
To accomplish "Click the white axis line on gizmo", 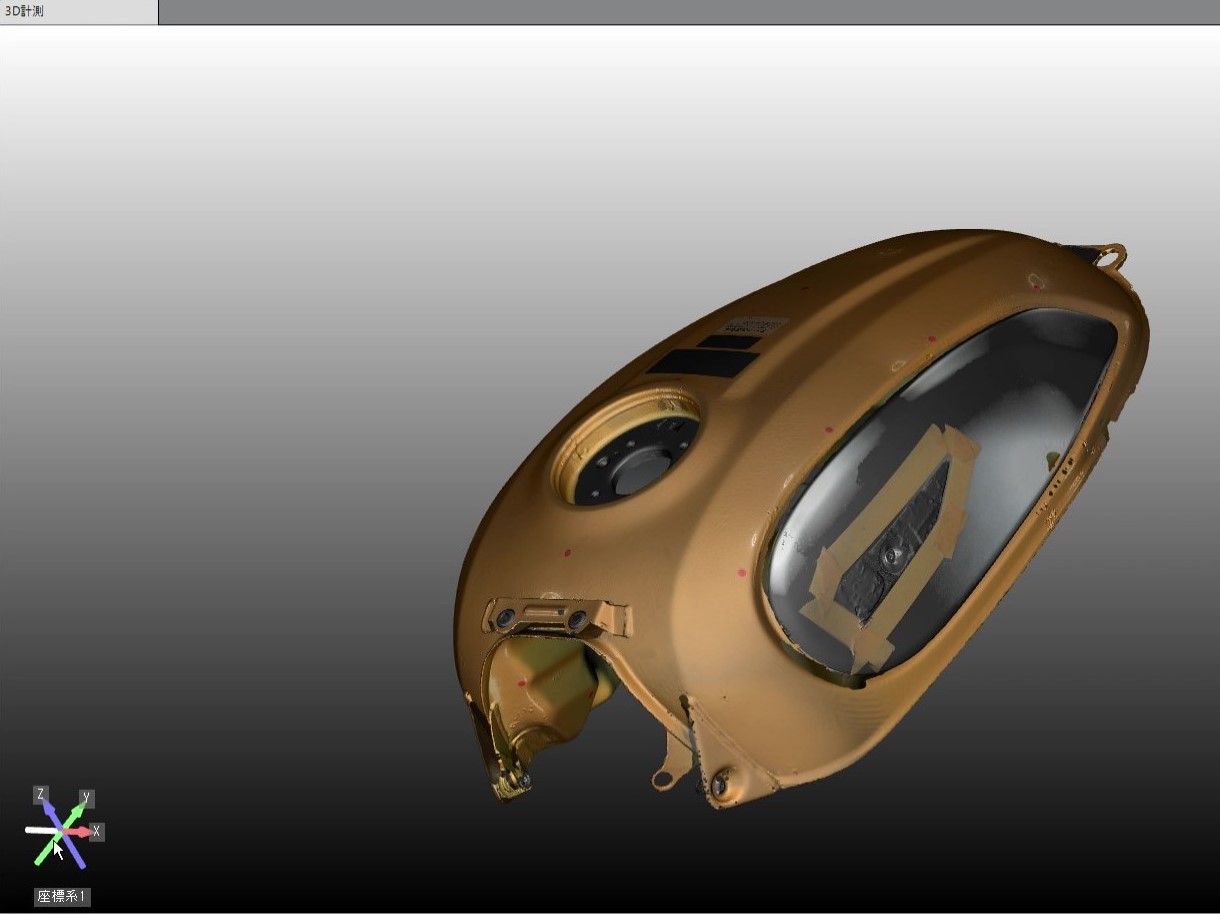I will click(41, 830).
